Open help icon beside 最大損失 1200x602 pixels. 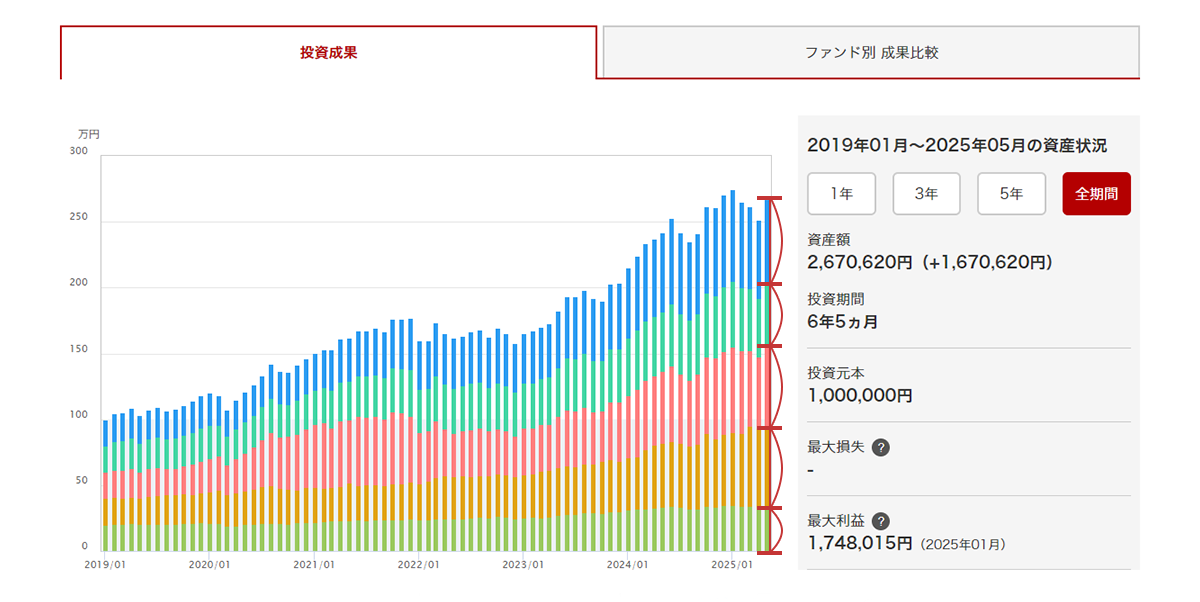click(x=880, y=447)
